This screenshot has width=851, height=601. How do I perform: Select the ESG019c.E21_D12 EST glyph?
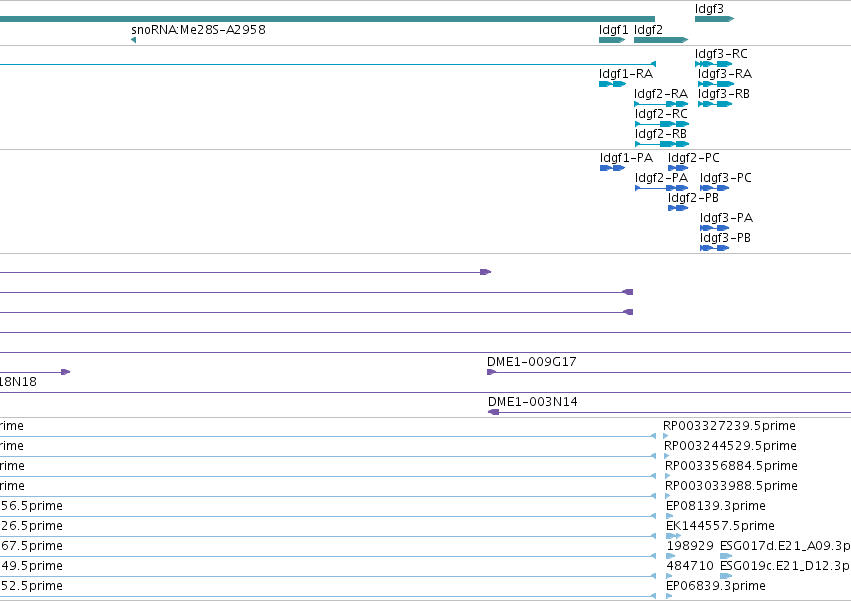(x=726, y=576)
